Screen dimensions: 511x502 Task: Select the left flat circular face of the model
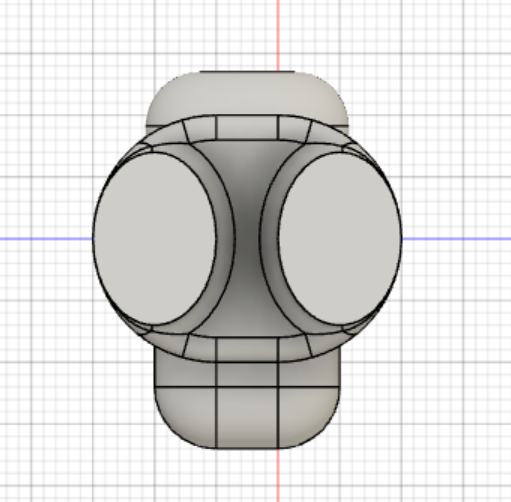(x=155, y=238)
